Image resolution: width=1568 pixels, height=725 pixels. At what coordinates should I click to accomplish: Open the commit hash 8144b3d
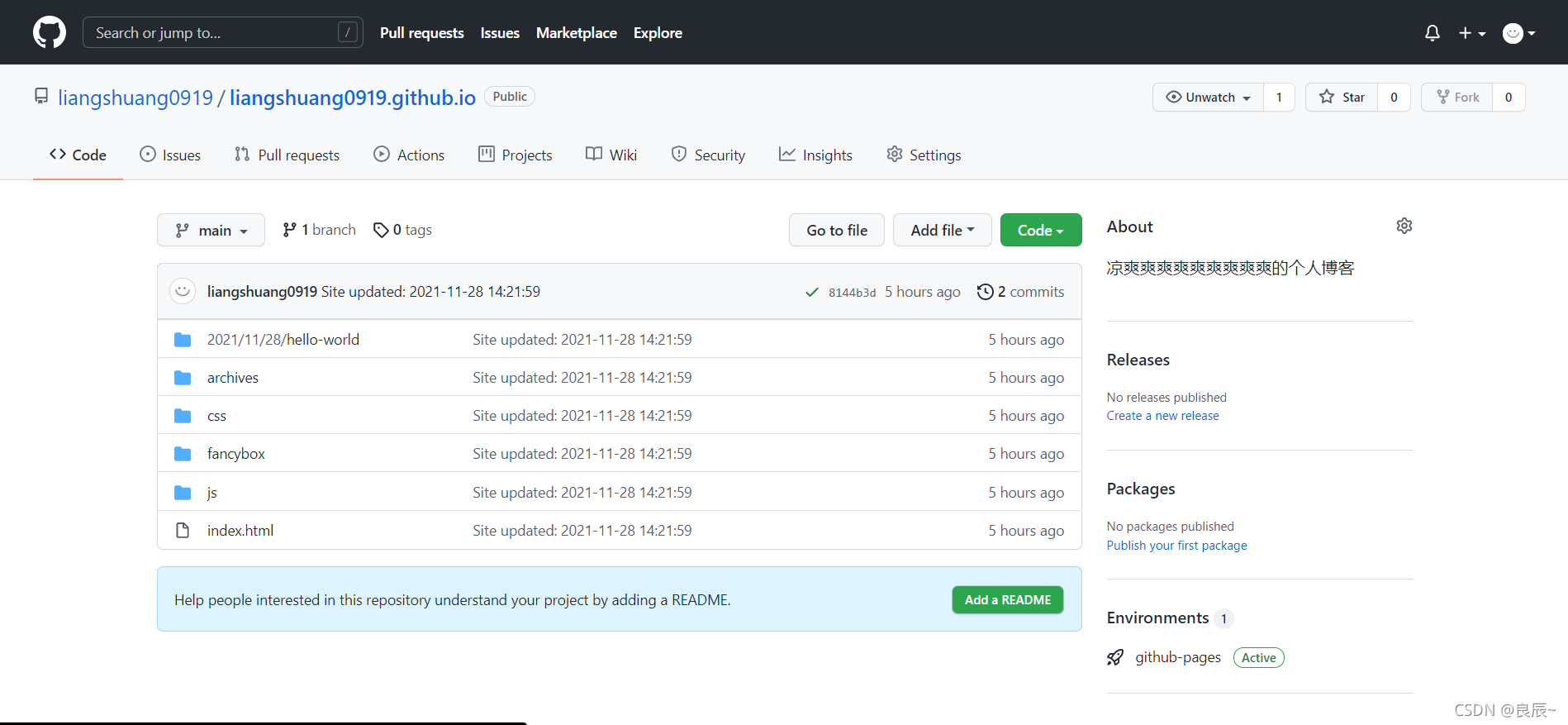[x=852, y=293]
